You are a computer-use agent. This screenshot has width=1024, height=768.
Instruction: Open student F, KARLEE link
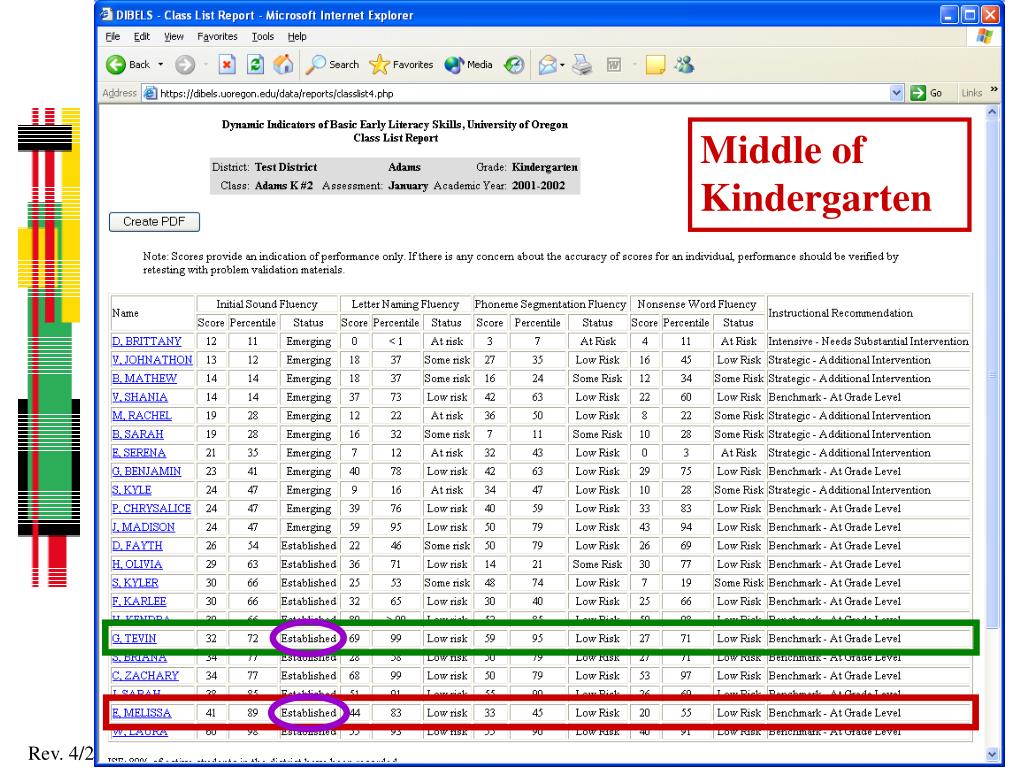(x=139, y=602)
